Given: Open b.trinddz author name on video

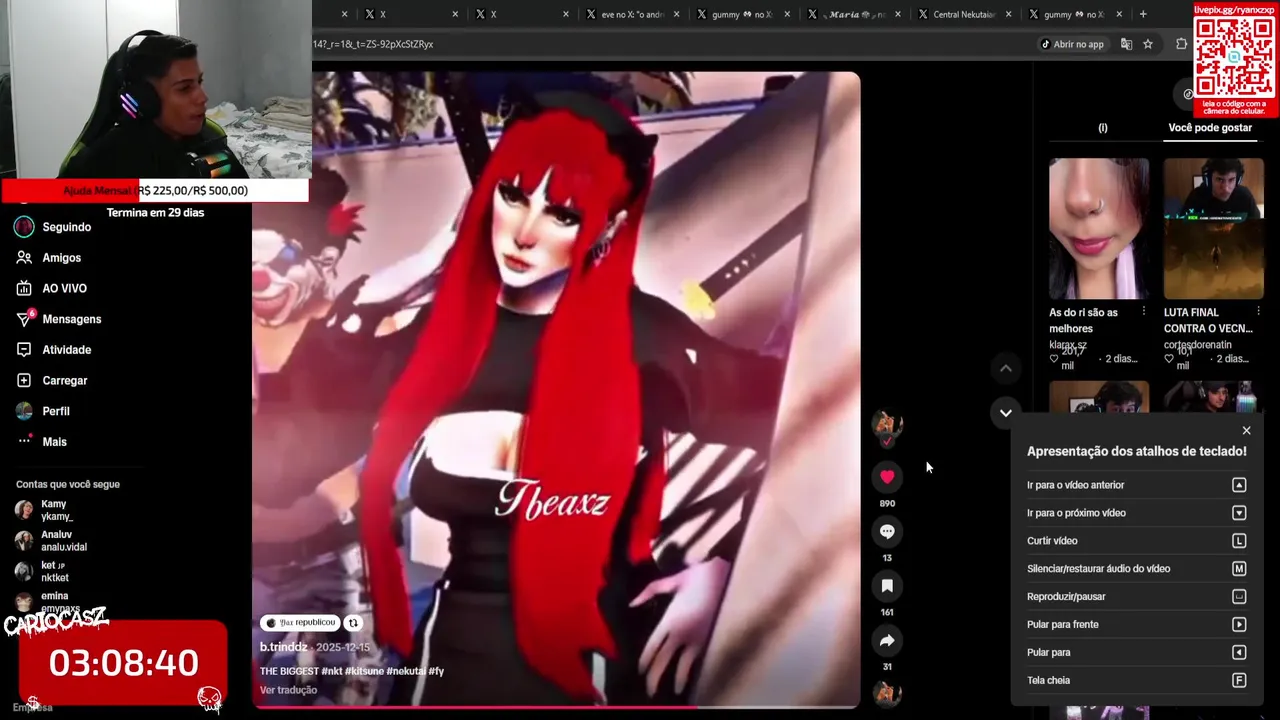Looking at the screenshot, I should pos(284,647).
